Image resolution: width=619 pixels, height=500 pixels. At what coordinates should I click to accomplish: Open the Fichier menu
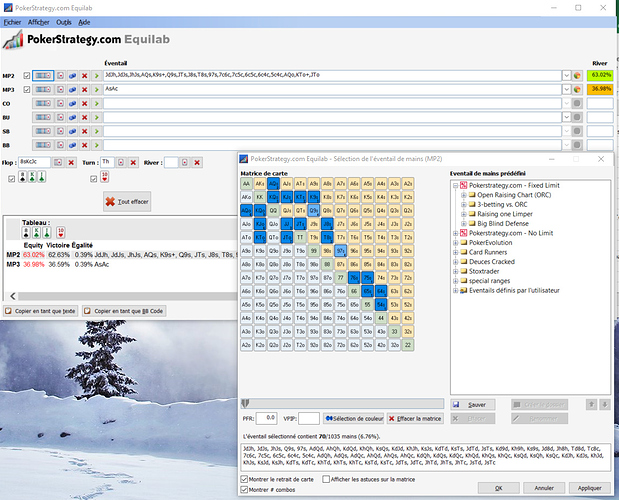(12, 22)
